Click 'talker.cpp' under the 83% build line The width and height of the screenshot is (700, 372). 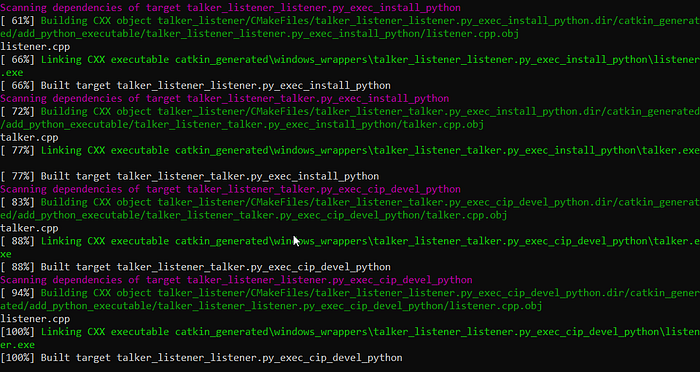[x=29, y=228]
